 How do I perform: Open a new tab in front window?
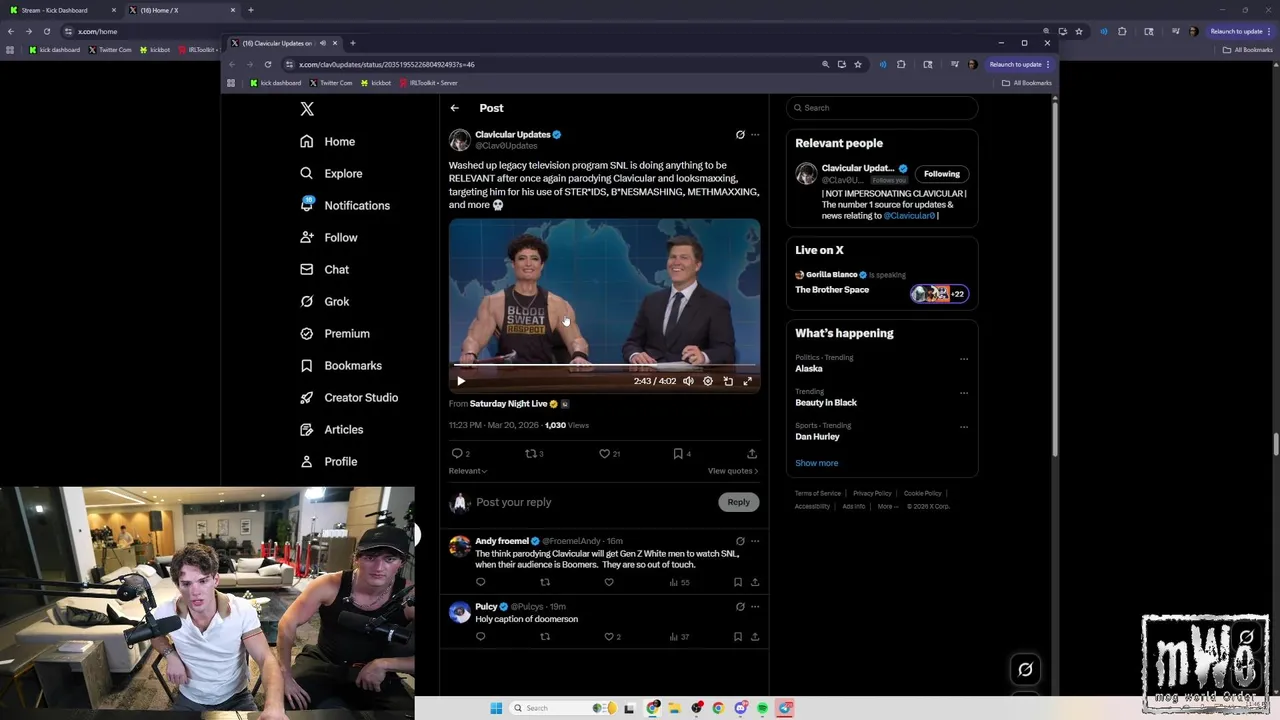352,43
